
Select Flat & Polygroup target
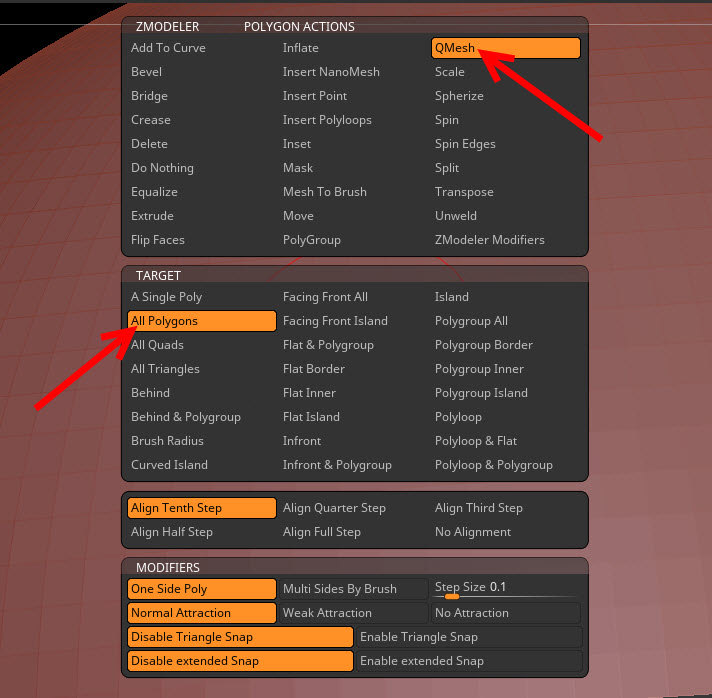point(328,345)
